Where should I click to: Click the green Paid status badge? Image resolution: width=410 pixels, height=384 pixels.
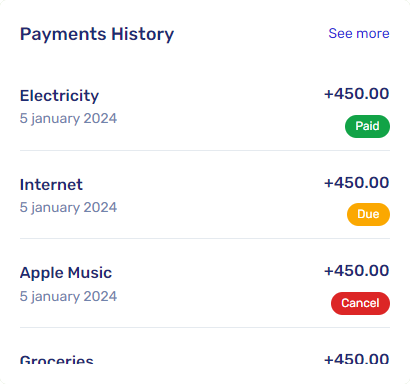(x=367, y=126)
